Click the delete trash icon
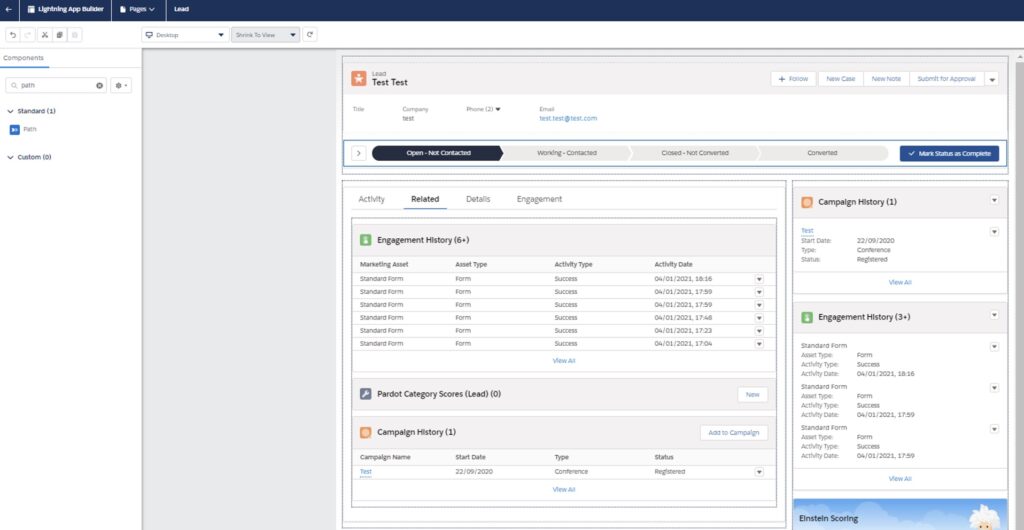The width and height of the screenshot is (1024, 530). click(74, 35)
